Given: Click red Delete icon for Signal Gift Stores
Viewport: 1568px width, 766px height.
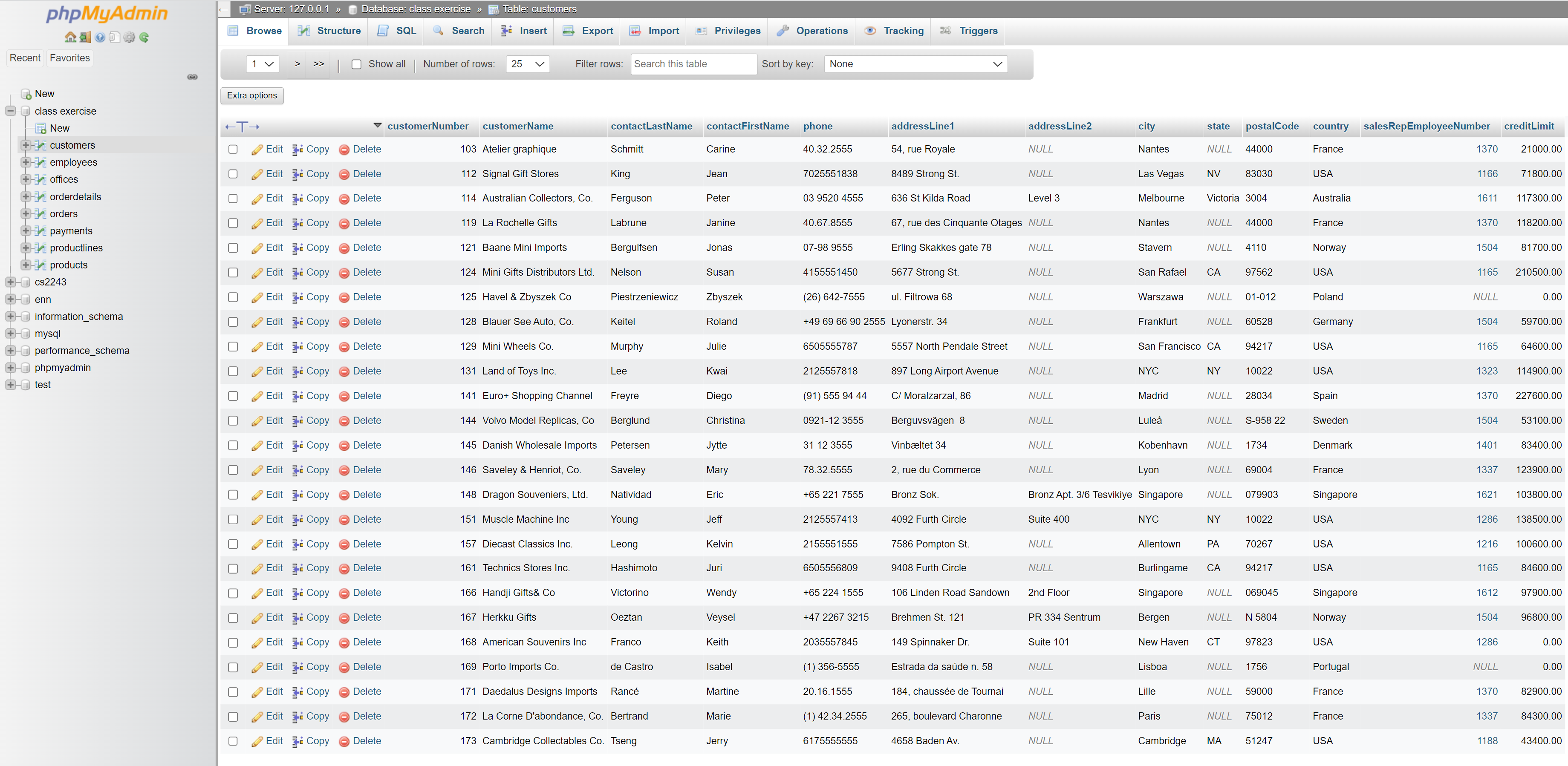Looking at the screenshot, I should point(344,175).
